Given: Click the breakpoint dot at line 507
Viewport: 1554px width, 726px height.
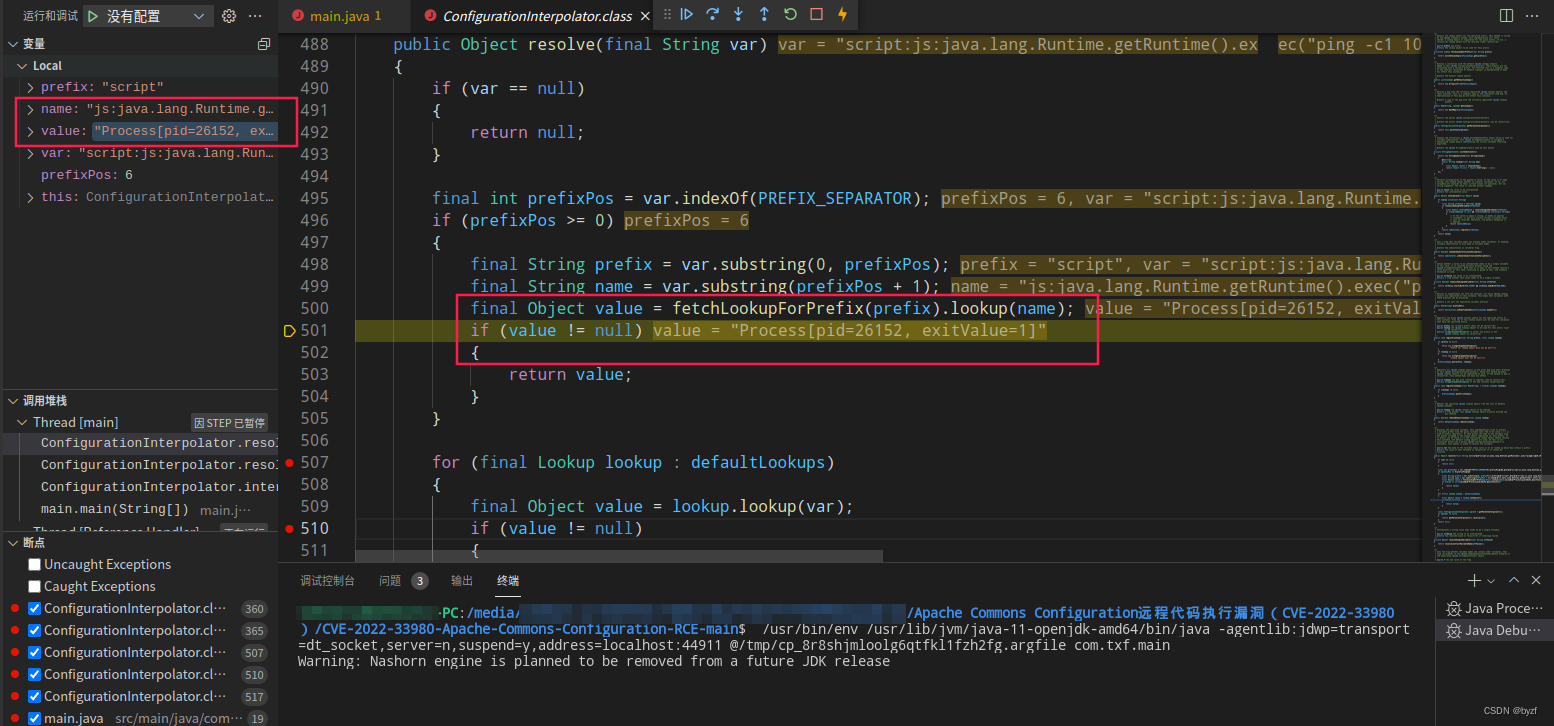Looking at the screenshot, I should pos(290,462).
